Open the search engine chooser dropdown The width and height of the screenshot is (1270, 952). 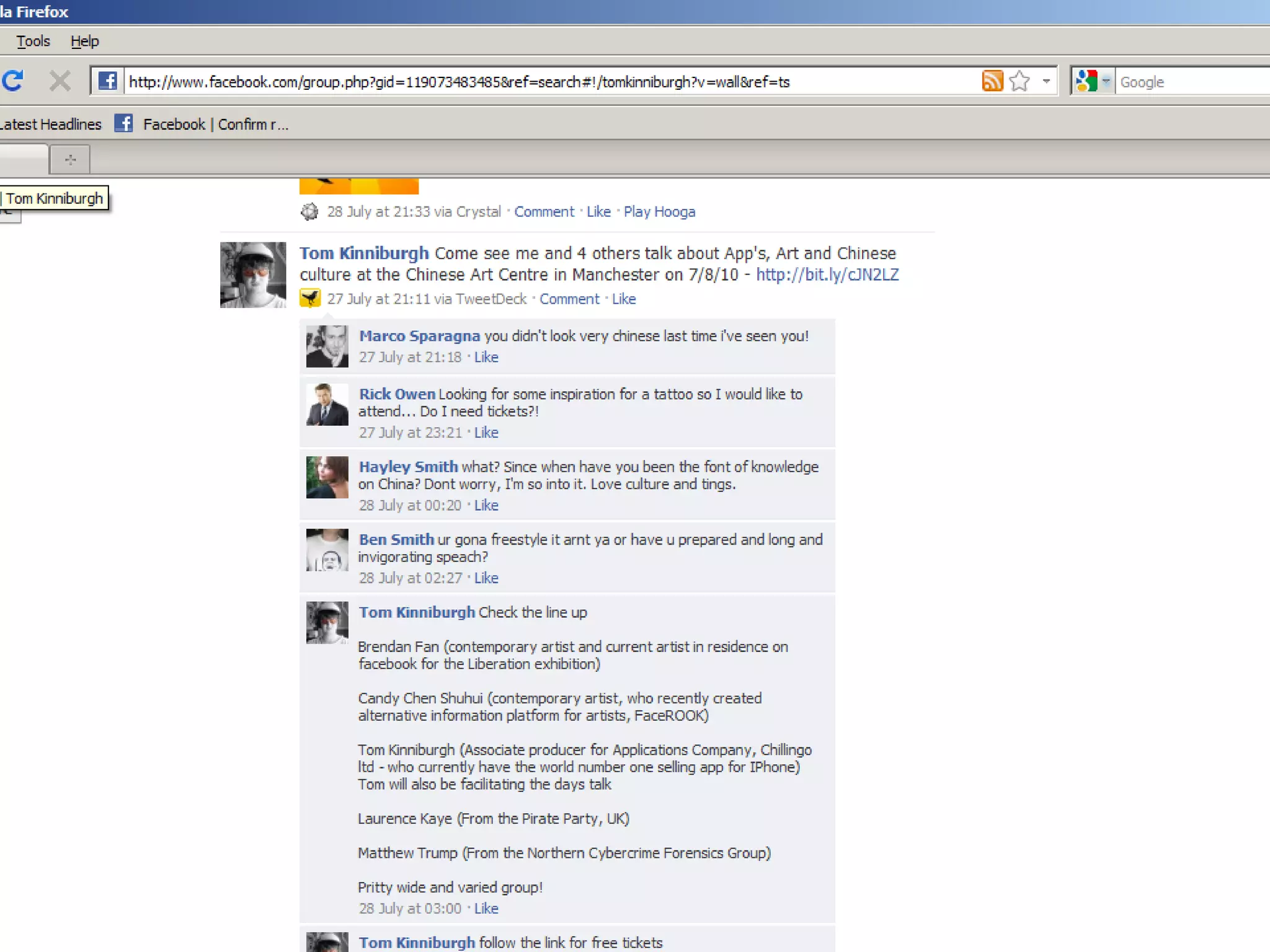pyautogui.click(x=1106, y=81)
